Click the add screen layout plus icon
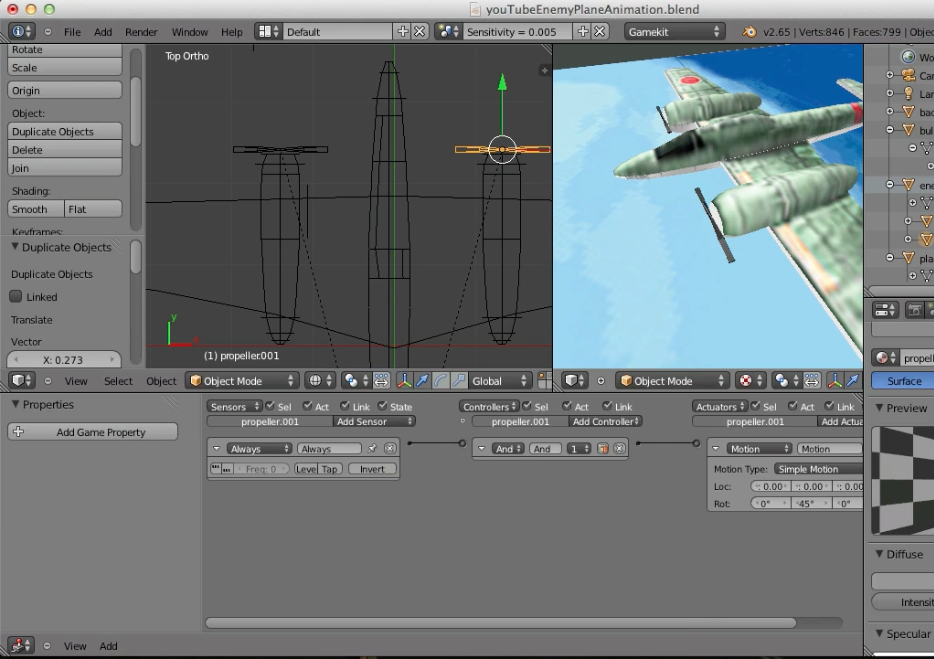This screenshot has height=659, width=934. click(x=403, y=32)
